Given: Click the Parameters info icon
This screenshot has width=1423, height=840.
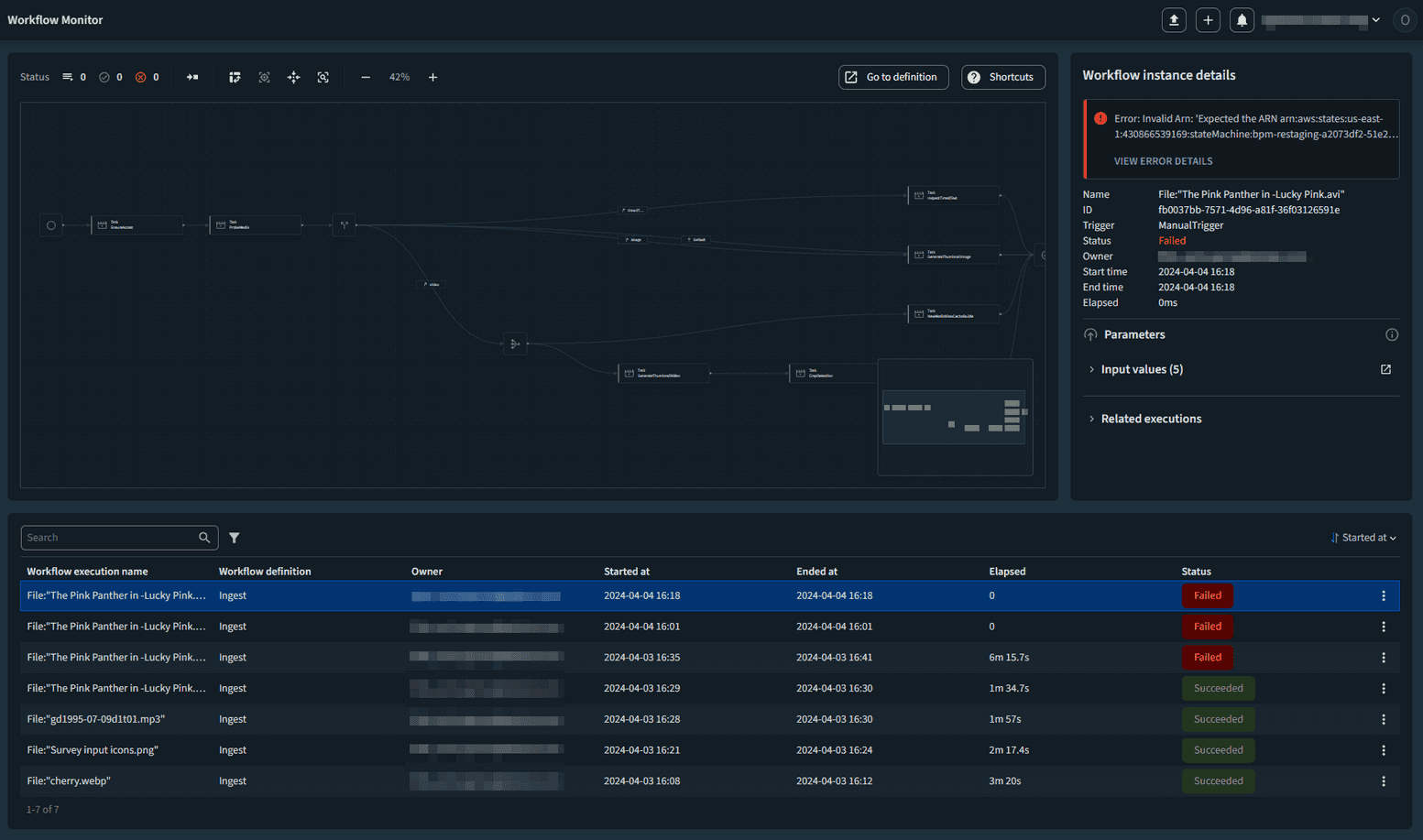Looking at the screenshot, I should (x=1391, y=334).
